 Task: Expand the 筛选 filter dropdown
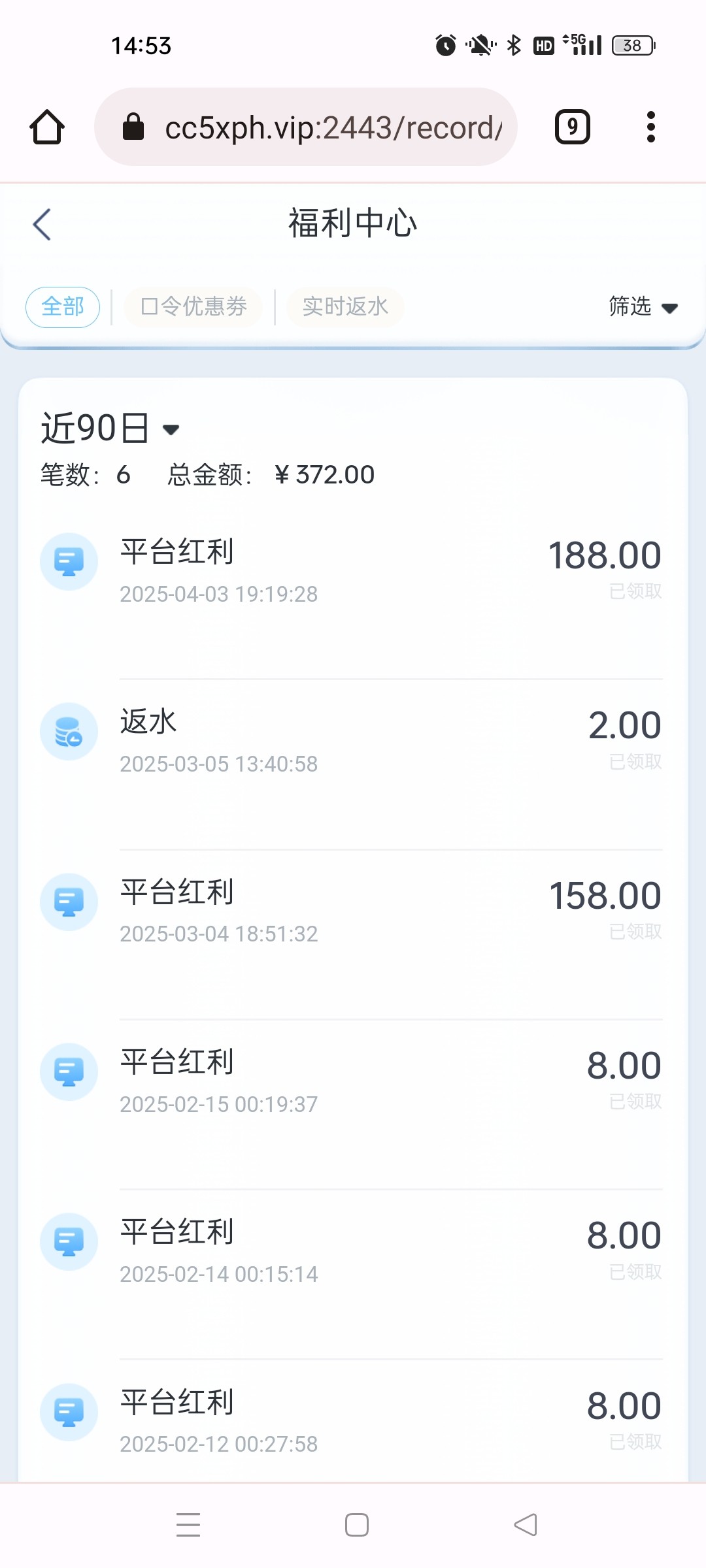point(642,306)
